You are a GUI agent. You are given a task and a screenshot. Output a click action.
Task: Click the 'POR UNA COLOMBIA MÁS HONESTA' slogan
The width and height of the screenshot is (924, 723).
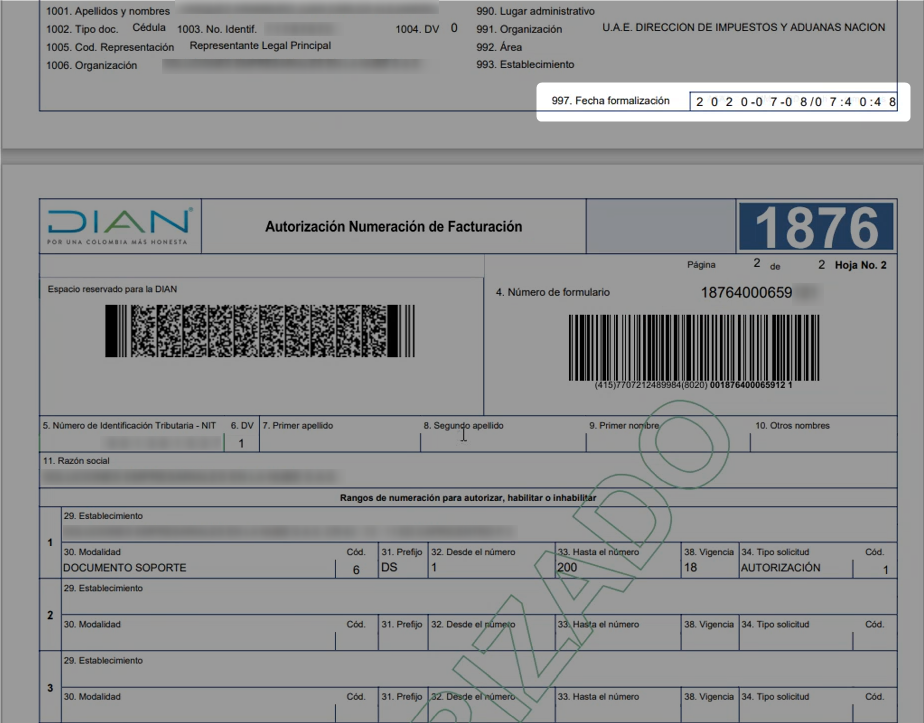(x=117, y=242)
